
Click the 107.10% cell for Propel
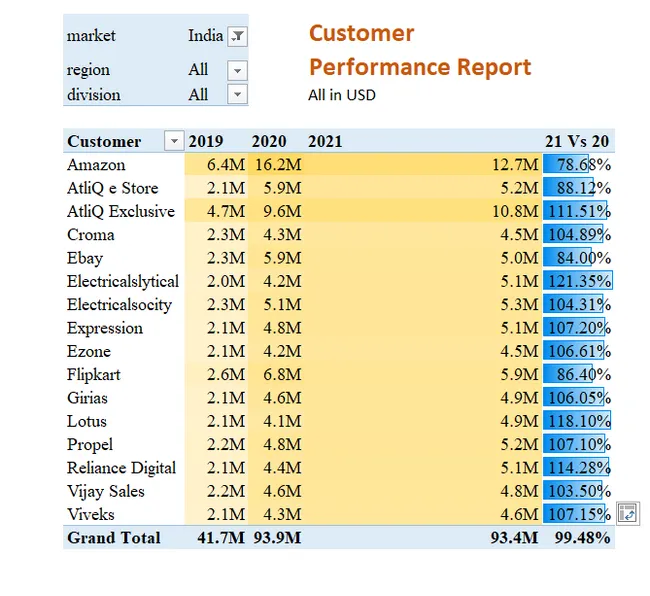pyautogui.click(x=579, y=445)
